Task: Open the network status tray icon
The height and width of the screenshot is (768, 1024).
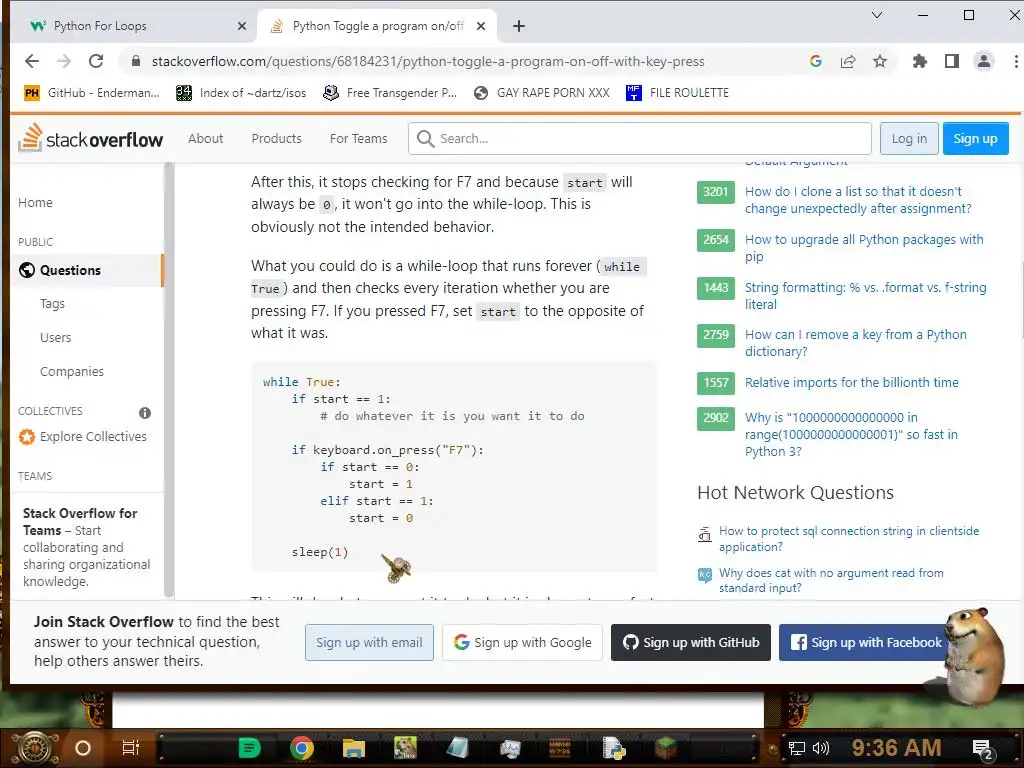Action: tap(797, 748)
